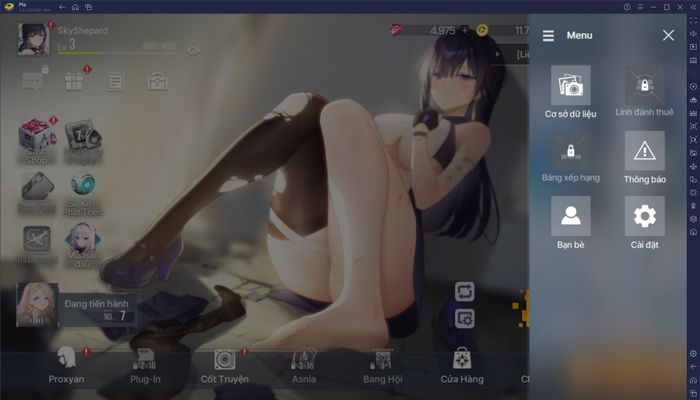
Task: Open the Cash Shop icon
Action: pyautogui.click(x=37, y=139)
